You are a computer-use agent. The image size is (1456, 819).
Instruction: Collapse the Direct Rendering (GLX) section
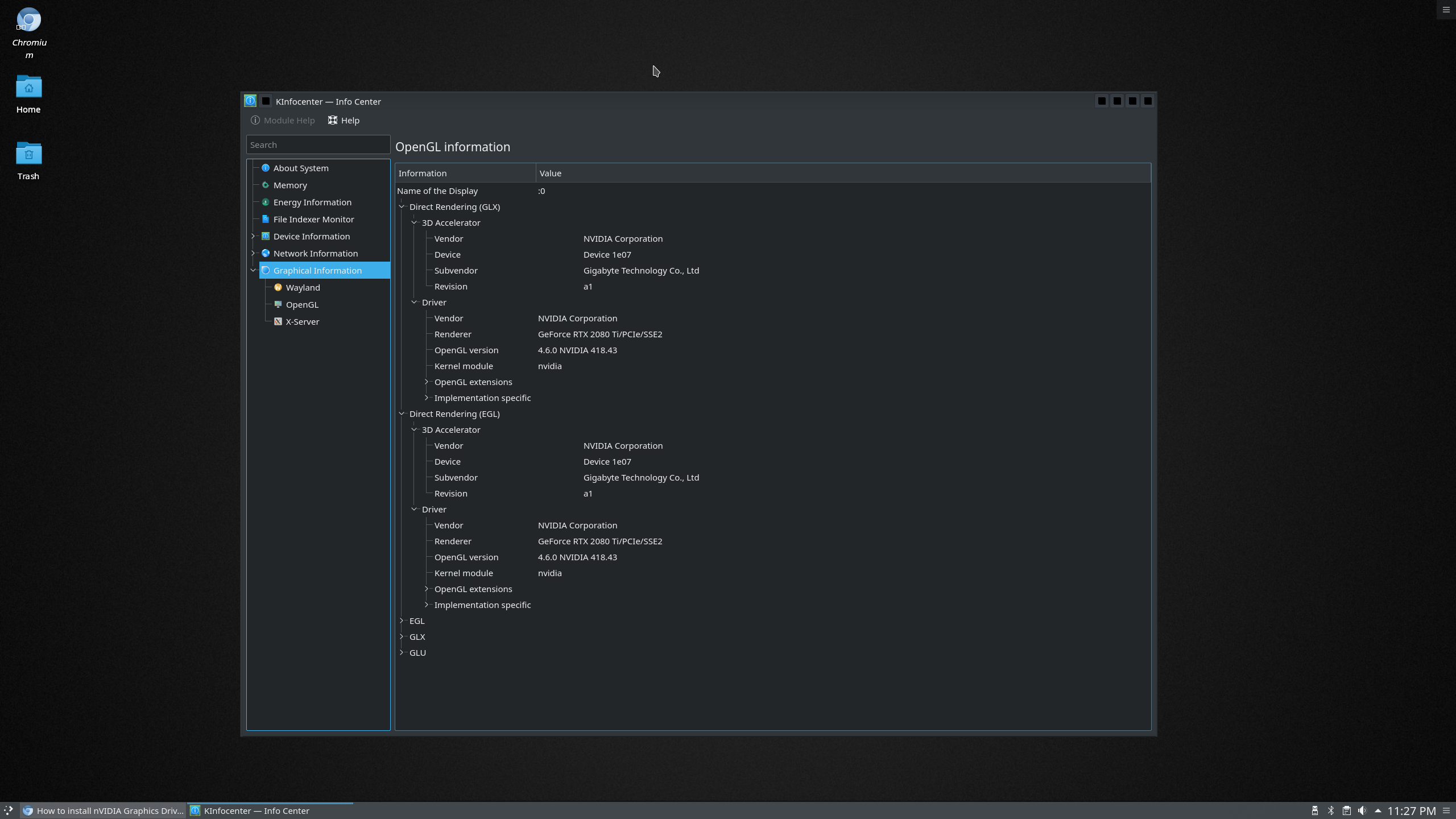click(x=402, y=206)
